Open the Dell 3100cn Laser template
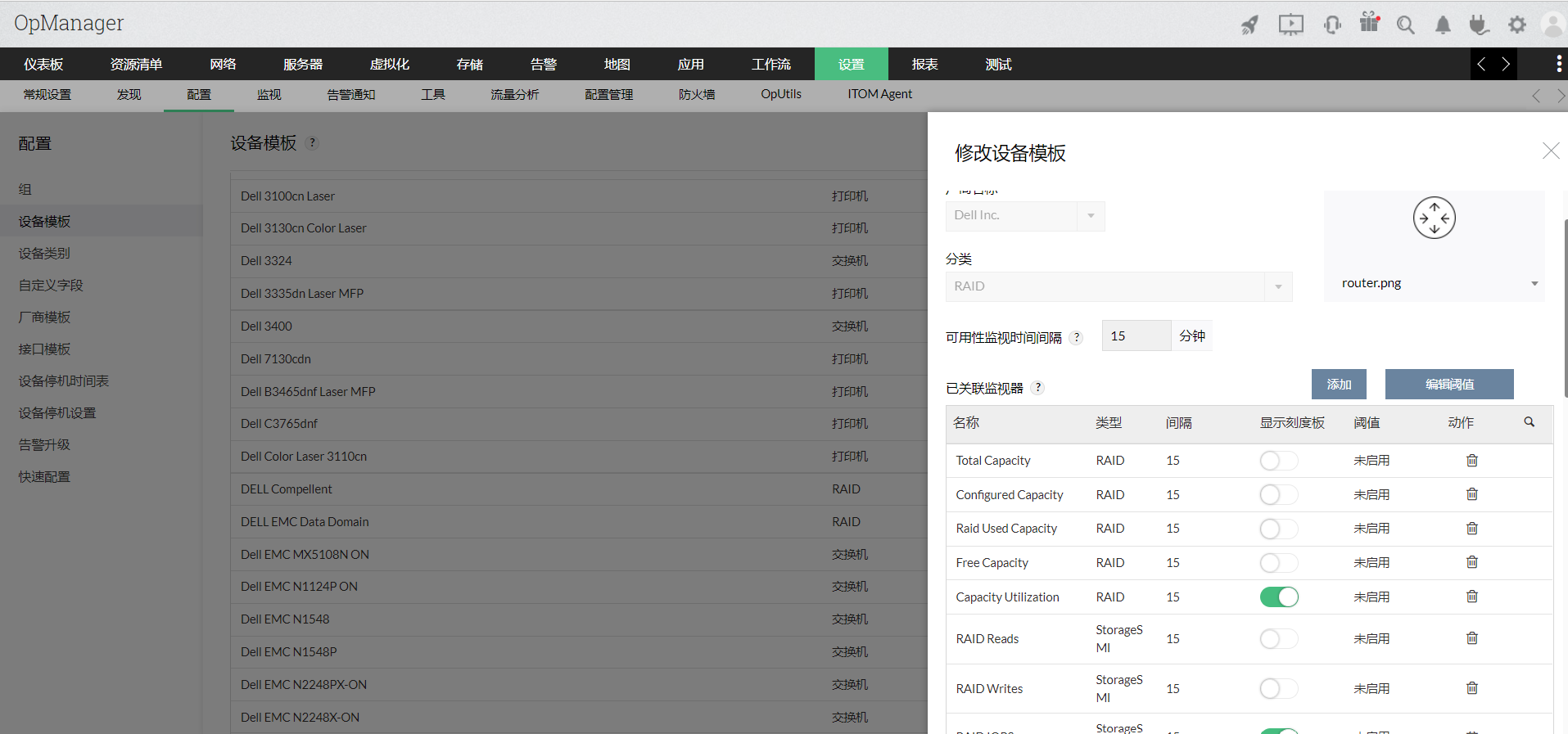The width and height of the screenshot is (1568, 734). (x=578, y=196)
